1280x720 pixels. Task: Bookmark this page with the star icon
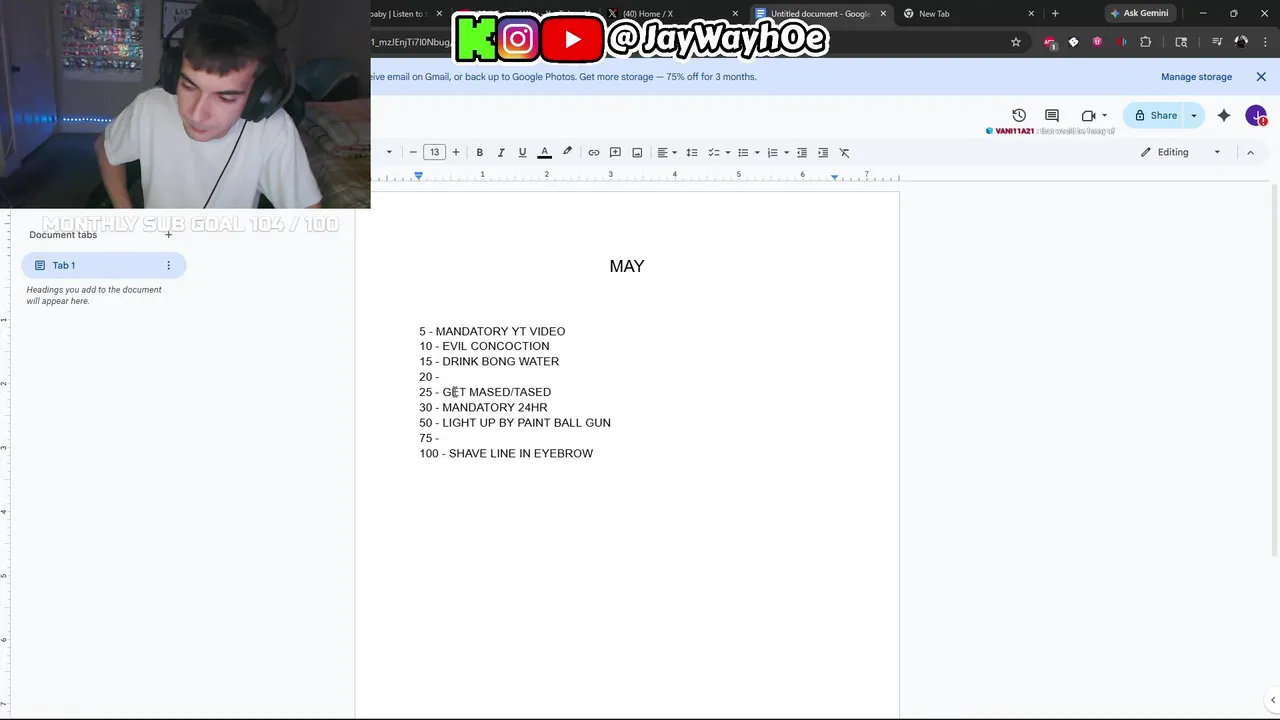click(1016, 42)
